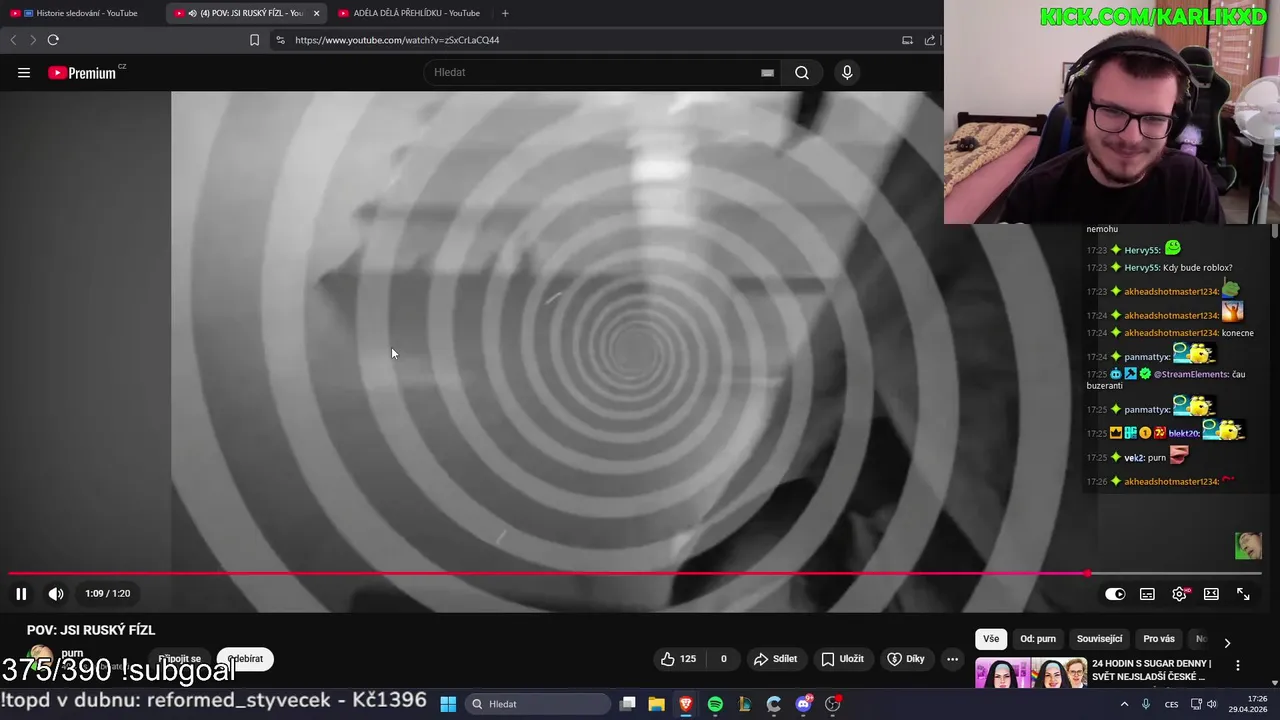The height and width of the screenshot is (720, 1280).
Task: Open options menu for 24 HODIN S SUGAR DENNY
Action: coord(1237,666)
